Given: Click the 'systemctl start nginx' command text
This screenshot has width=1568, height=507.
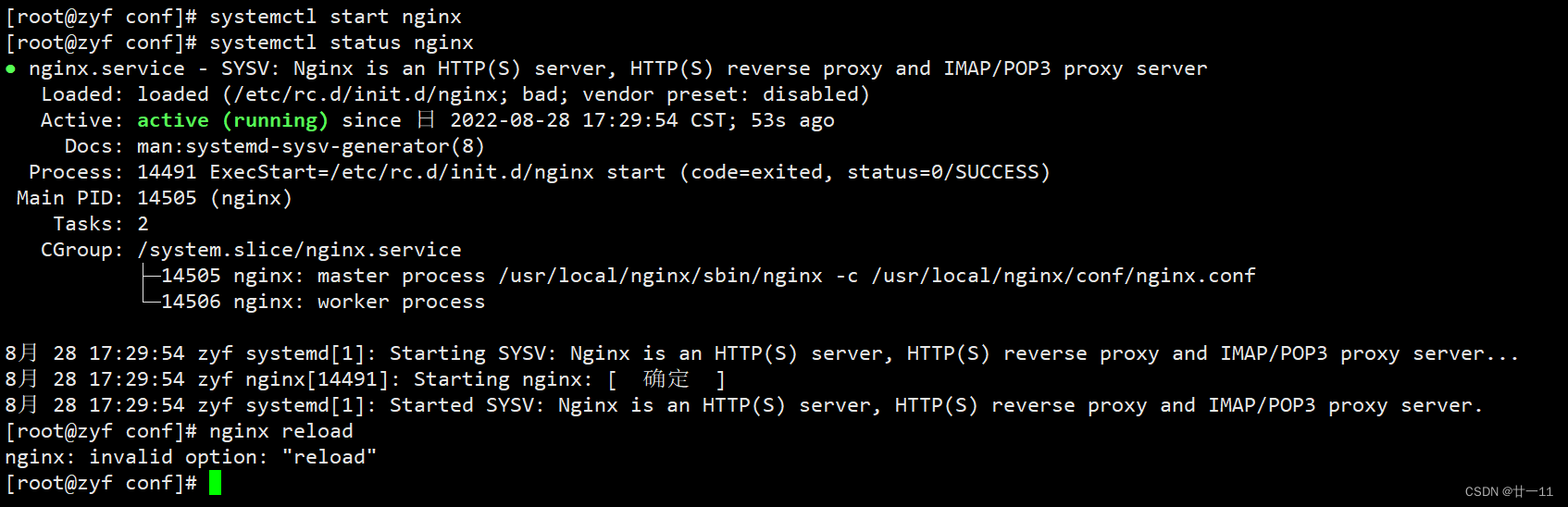Looking at the screenshot, I should coord(335,17).
